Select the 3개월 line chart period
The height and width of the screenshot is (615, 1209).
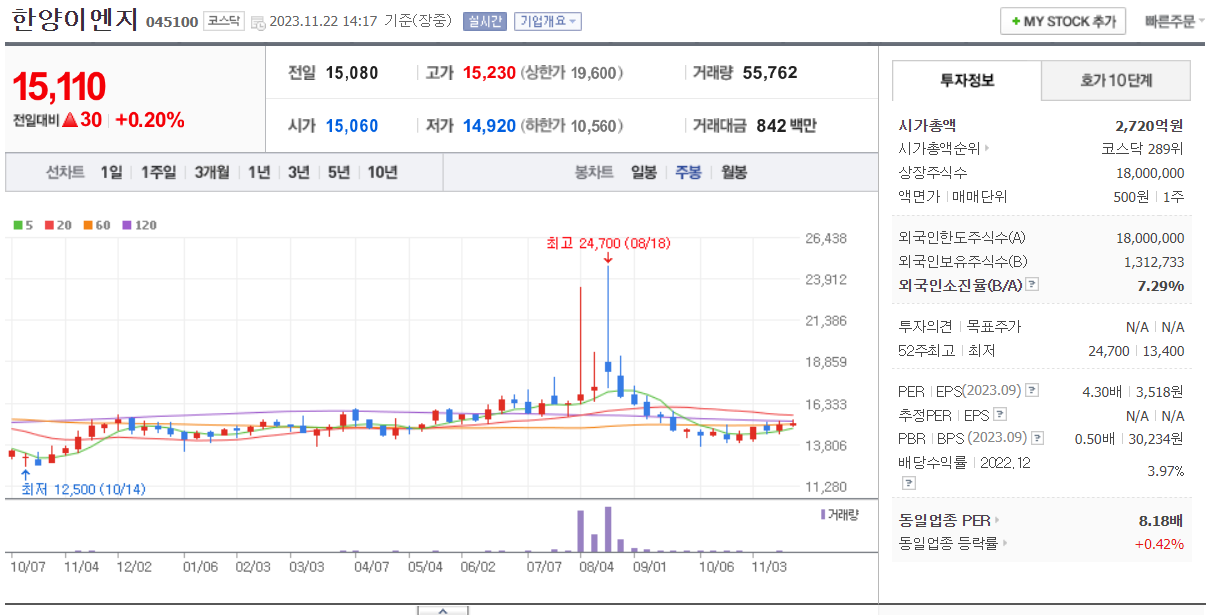pos(211,172)
